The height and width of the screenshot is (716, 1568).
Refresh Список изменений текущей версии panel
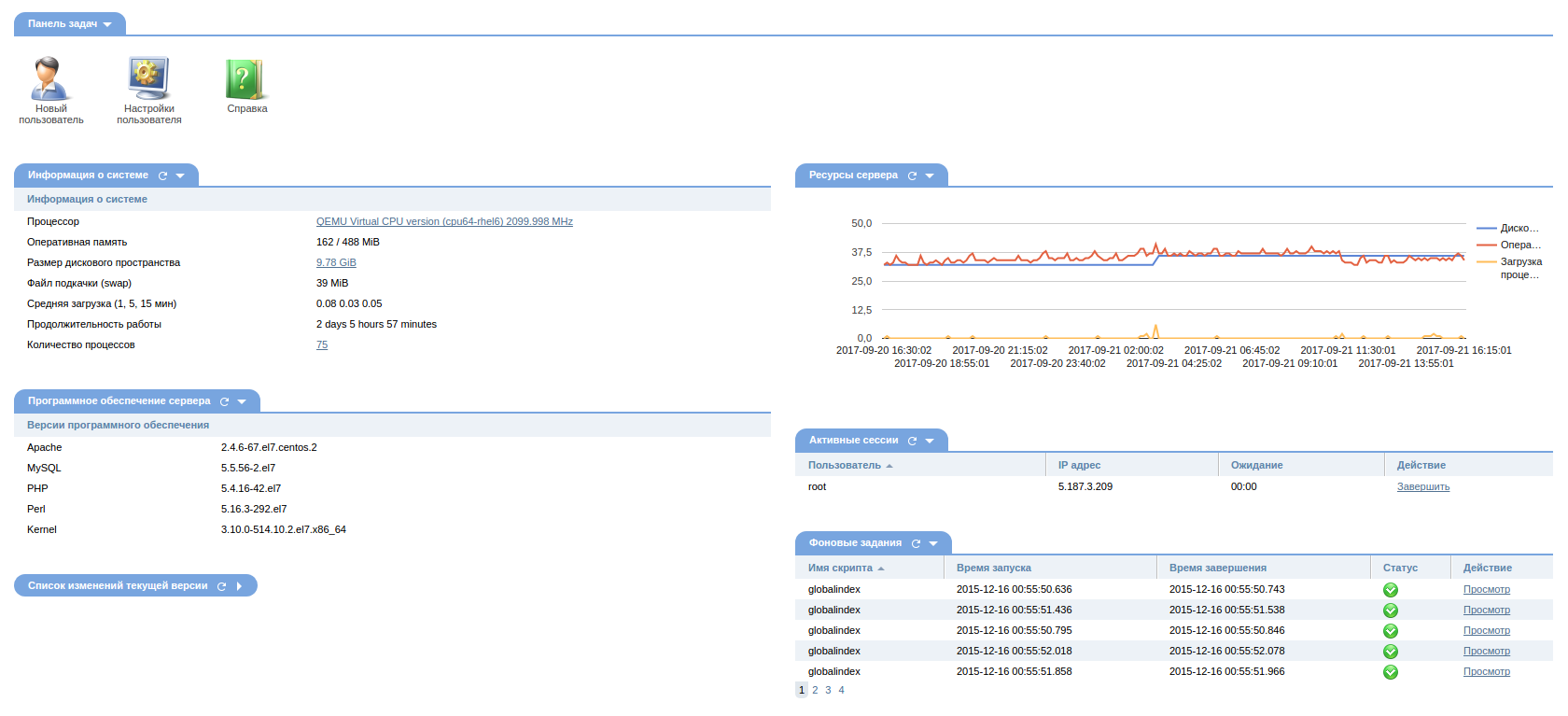click(x=222, y=586)
